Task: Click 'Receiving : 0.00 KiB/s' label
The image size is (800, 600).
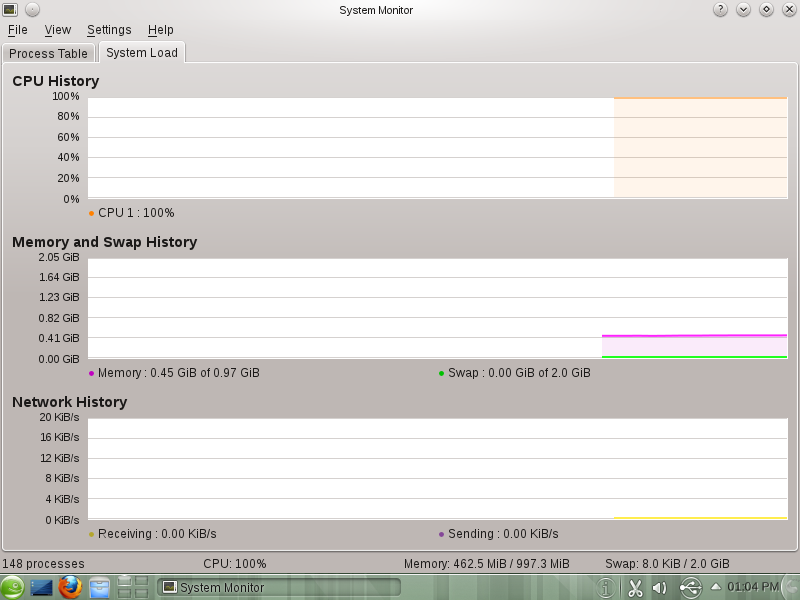Action: (157, 534)
